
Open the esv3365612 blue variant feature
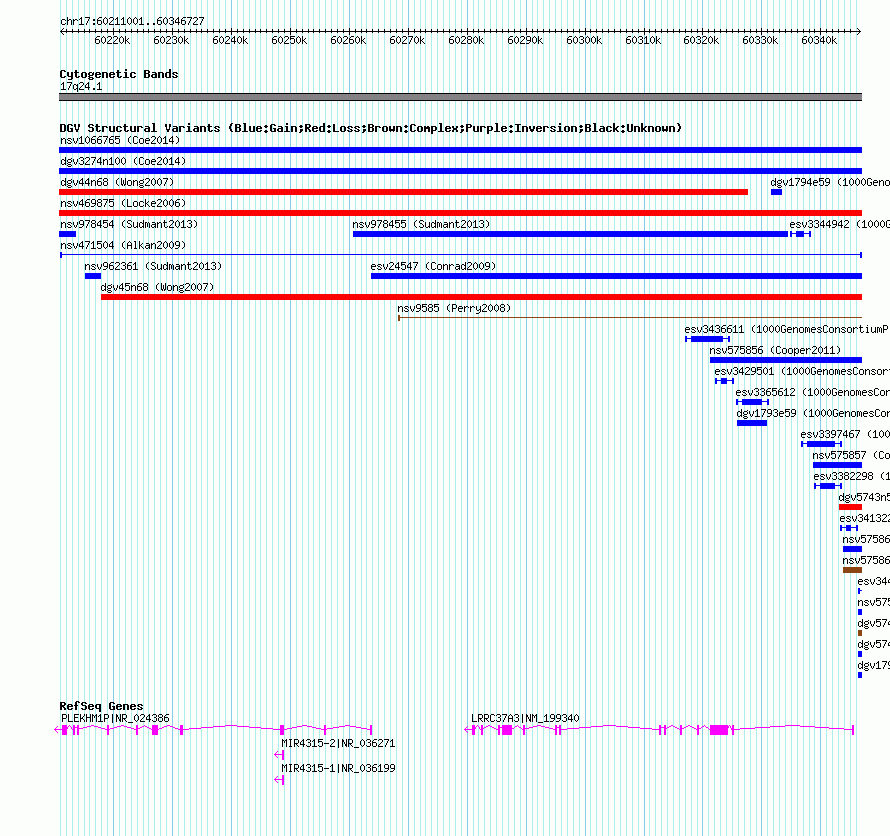(752, 402)
